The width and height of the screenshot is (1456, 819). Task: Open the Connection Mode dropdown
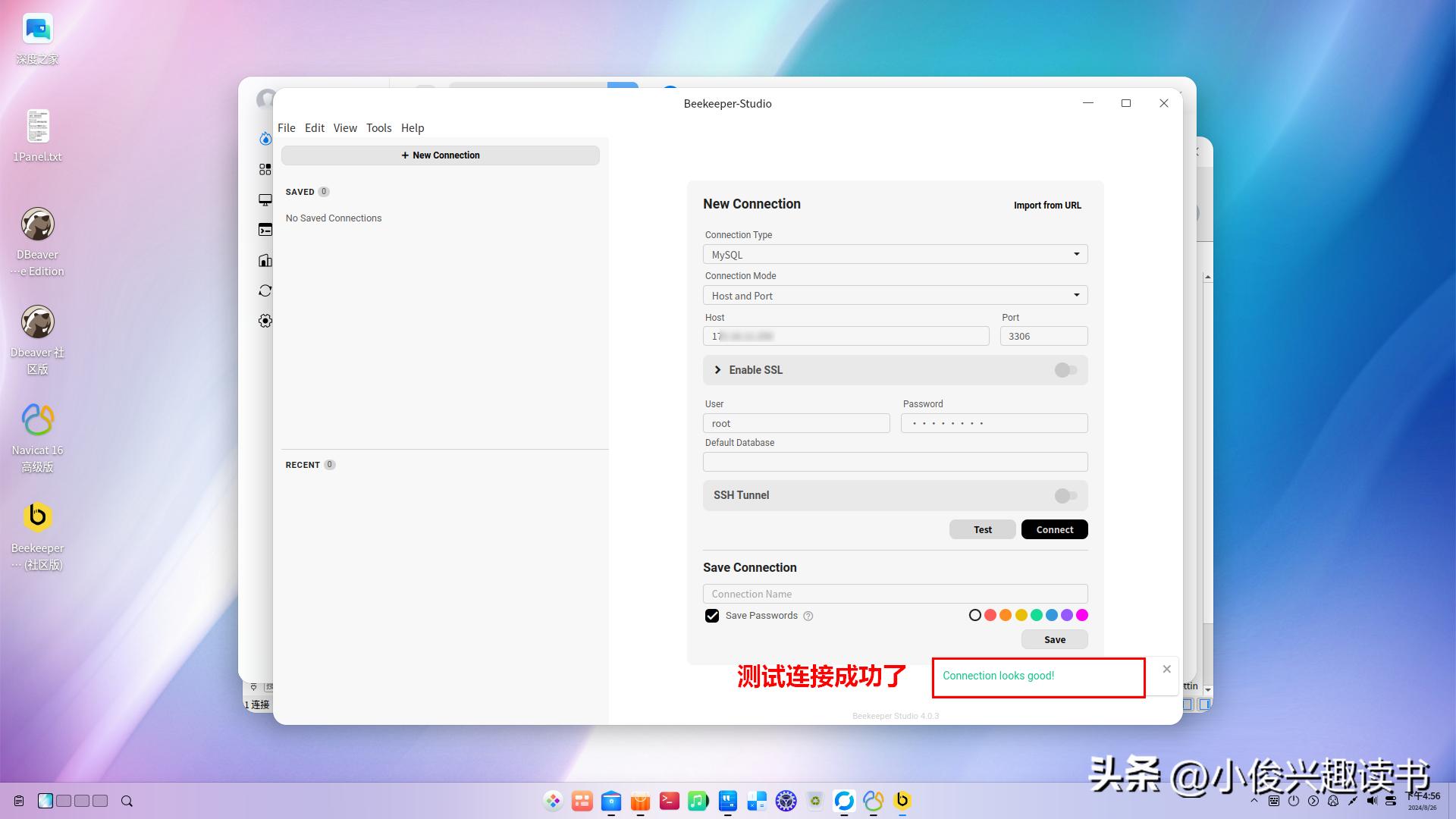click(895, 295)
